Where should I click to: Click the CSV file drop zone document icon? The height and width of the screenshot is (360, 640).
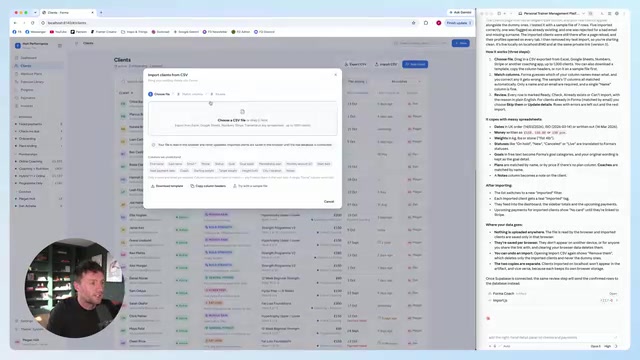coord(242,111)
